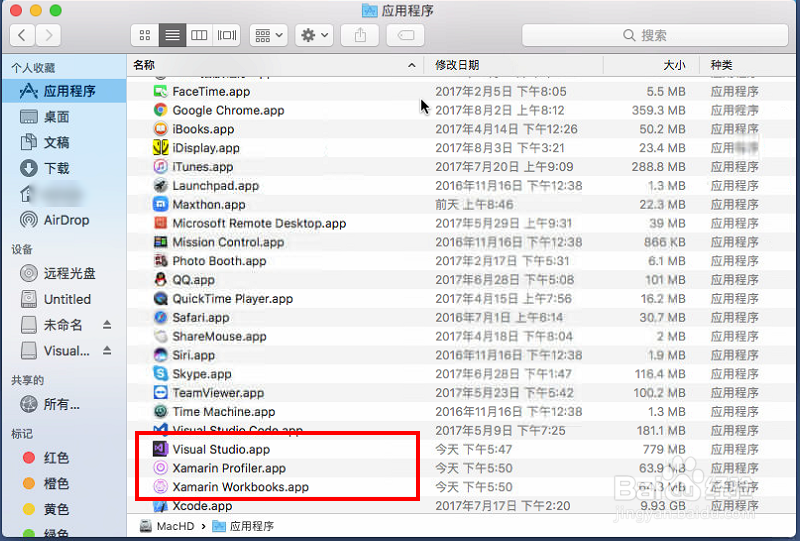
Task: Select the Skype.app icon
Action: click(160, 374)
